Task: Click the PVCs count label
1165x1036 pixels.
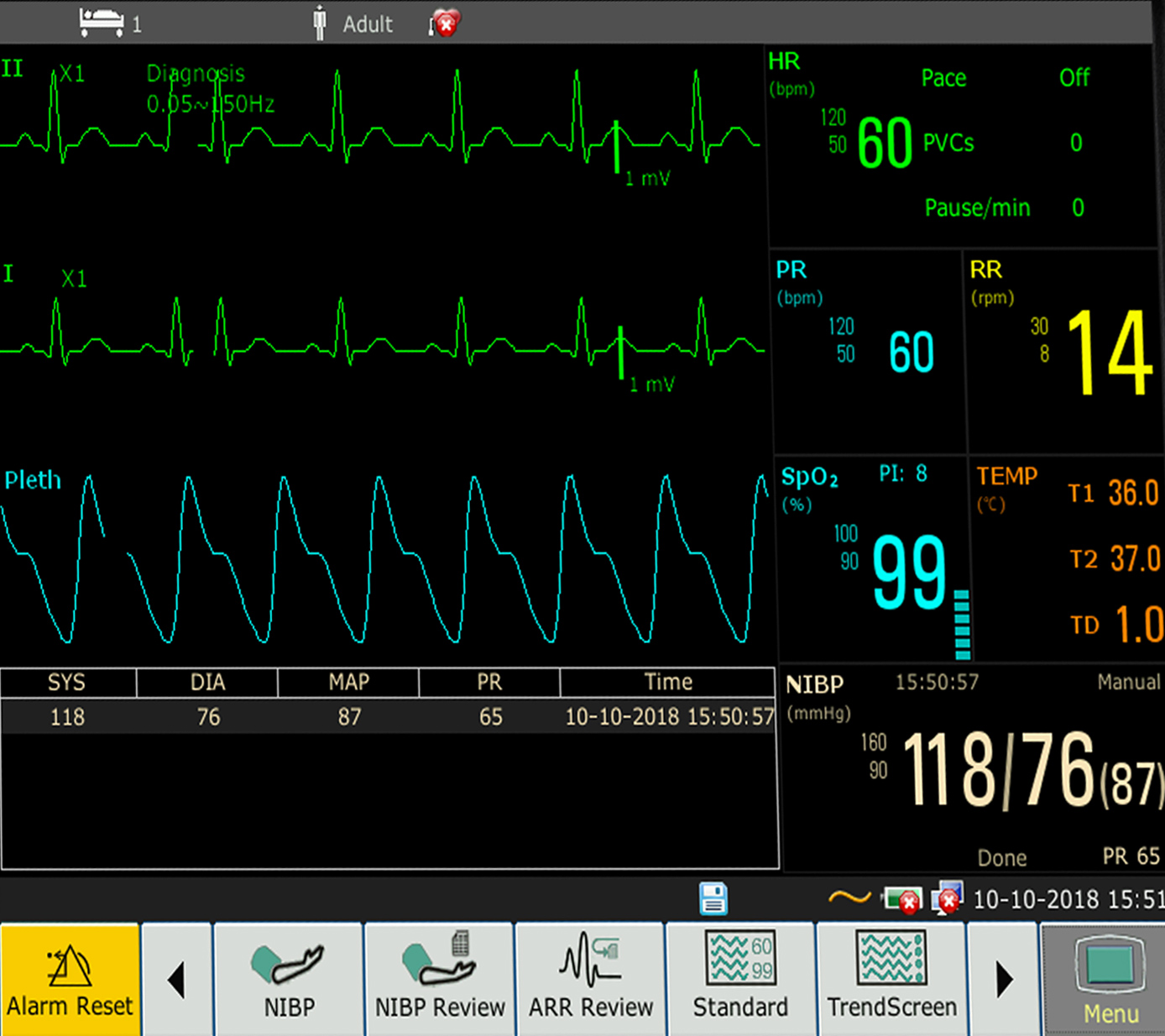Action: point(948,143)
